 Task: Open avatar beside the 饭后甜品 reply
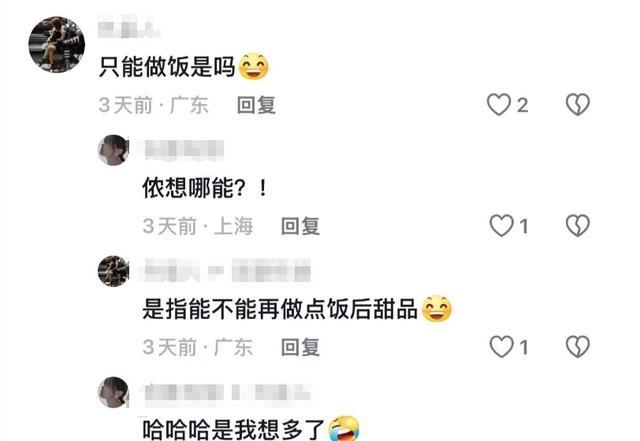(x=113, y=271)
